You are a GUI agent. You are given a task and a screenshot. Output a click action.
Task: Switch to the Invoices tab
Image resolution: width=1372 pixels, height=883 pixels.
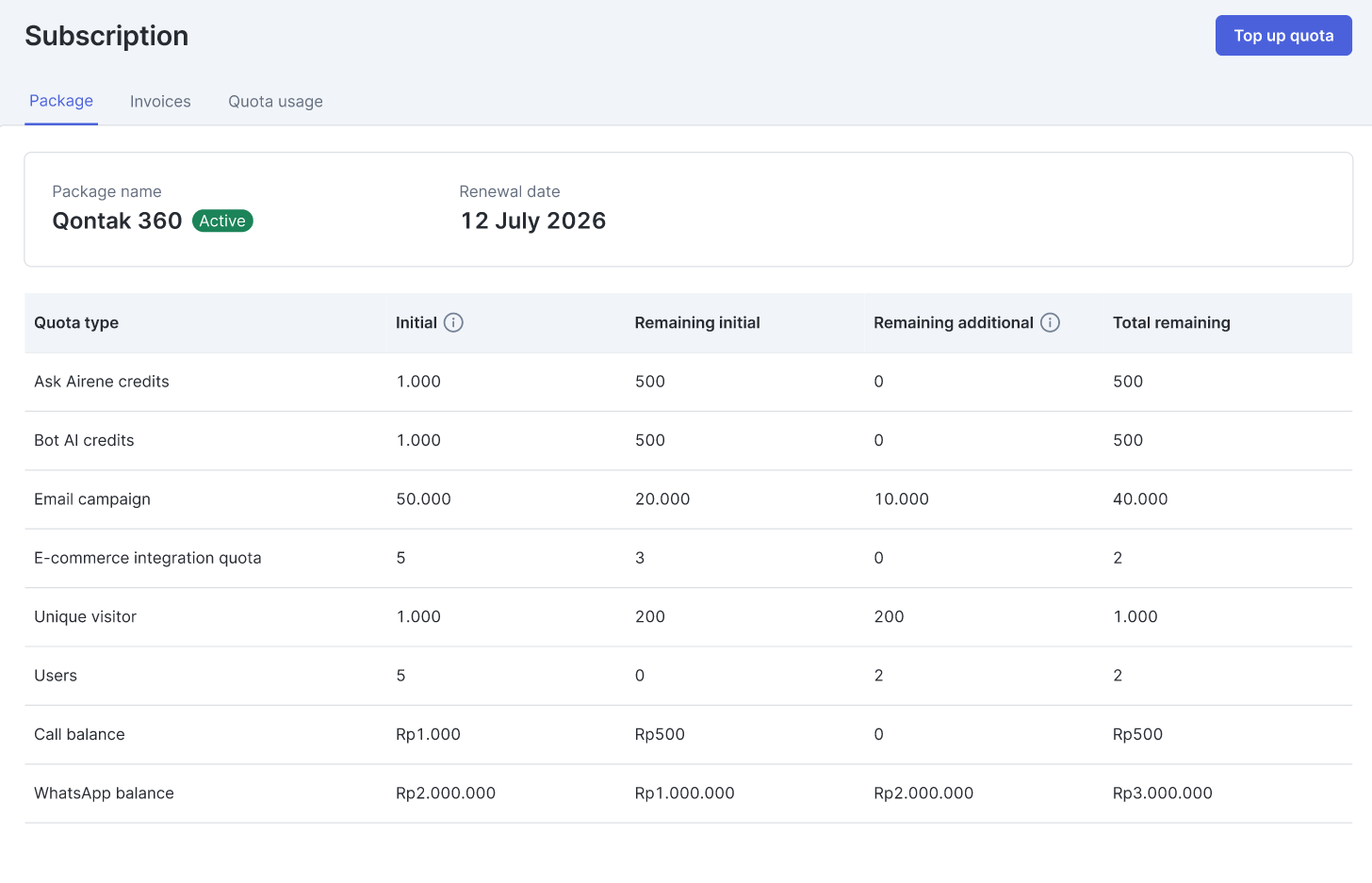160,102
